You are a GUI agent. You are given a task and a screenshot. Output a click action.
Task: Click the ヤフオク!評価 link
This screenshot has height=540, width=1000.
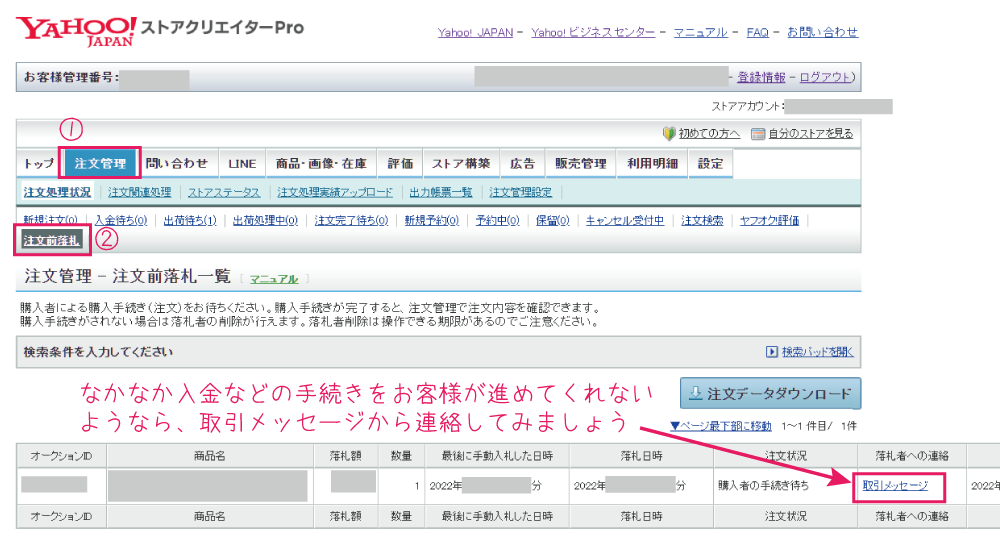coord(769,220)
